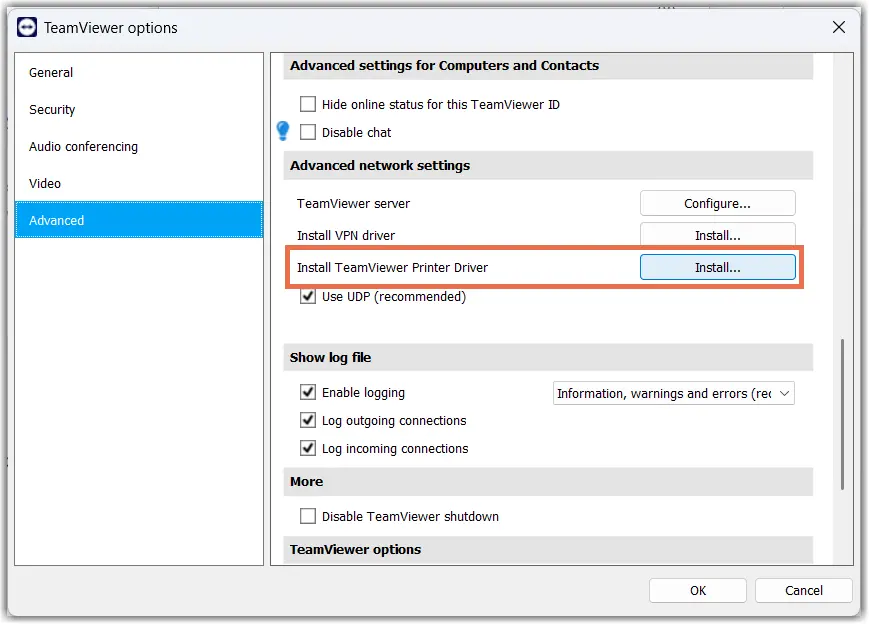
Task: Click the vertical scrollbar thumb in settings pane
Action: click(x=842, y=414)
